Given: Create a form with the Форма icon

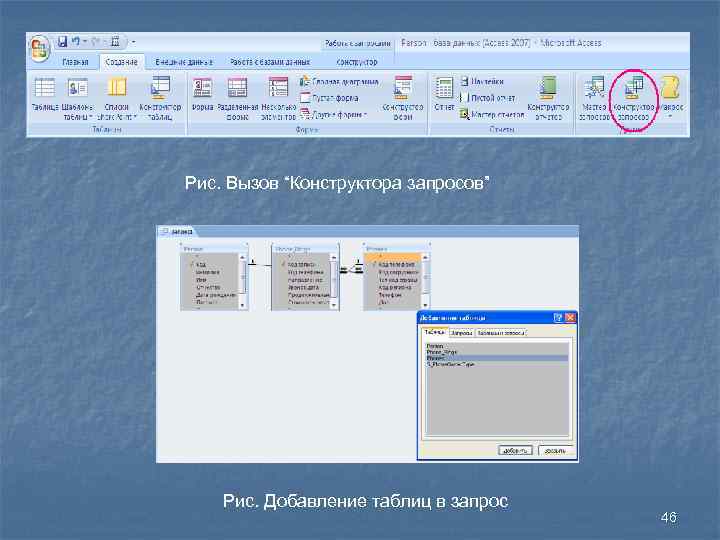Looking at the screenshot, I should (202, 95).
